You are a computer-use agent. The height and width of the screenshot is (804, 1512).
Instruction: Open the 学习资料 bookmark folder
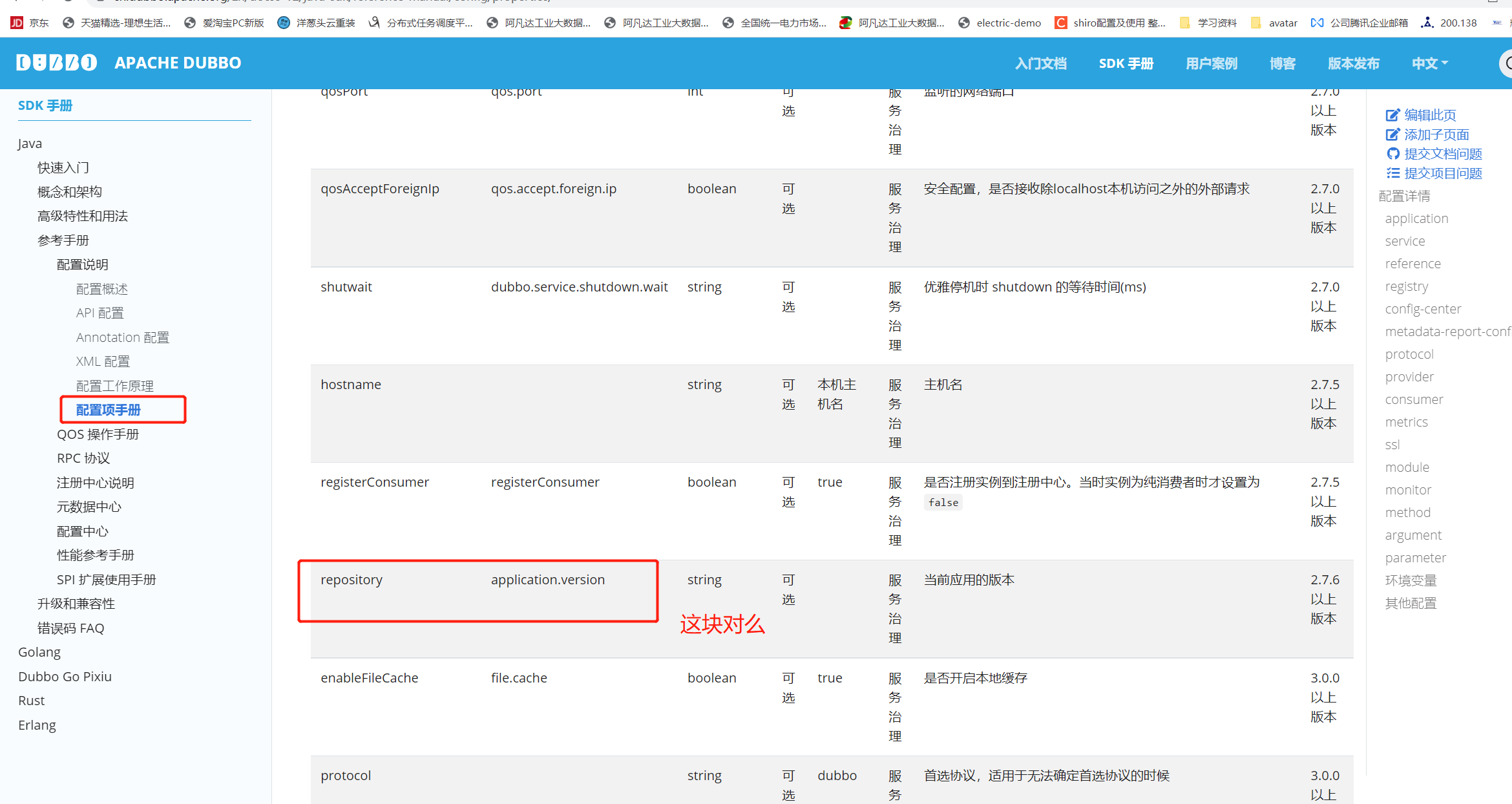[x=1208, y=23]
